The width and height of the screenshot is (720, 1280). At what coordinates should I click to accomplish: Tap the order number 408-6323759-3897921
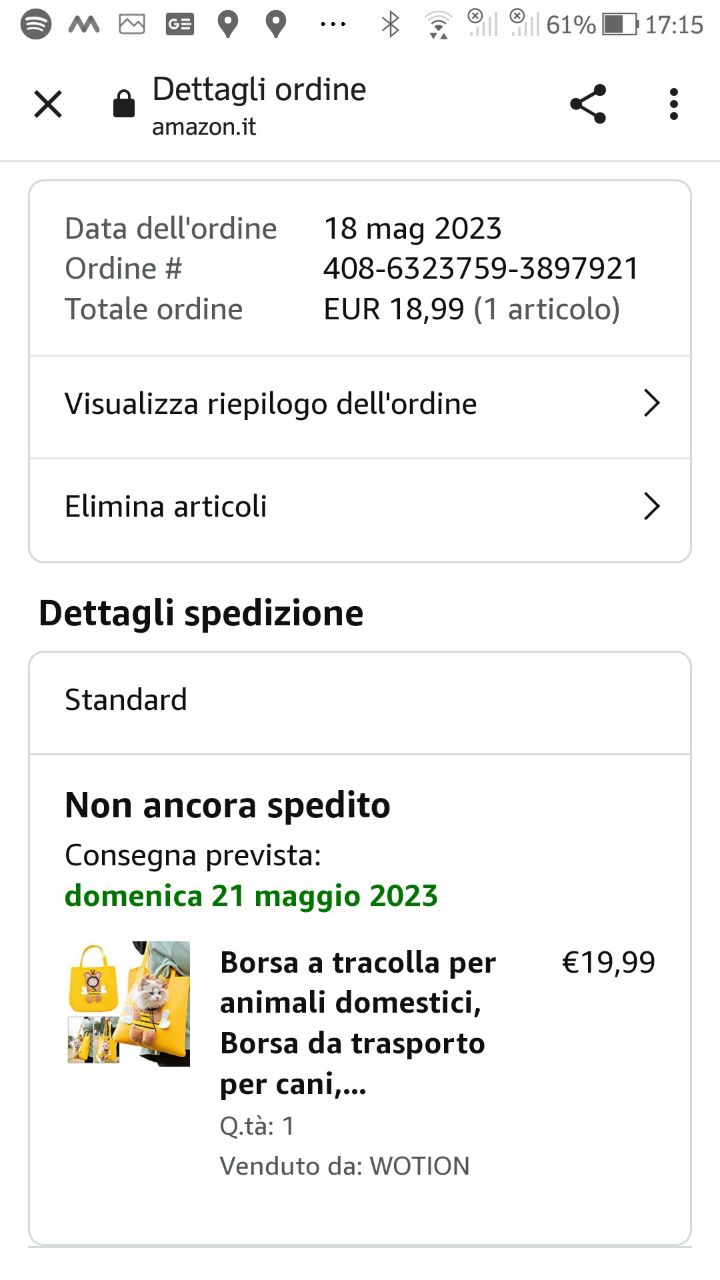(x=481, y=269)
